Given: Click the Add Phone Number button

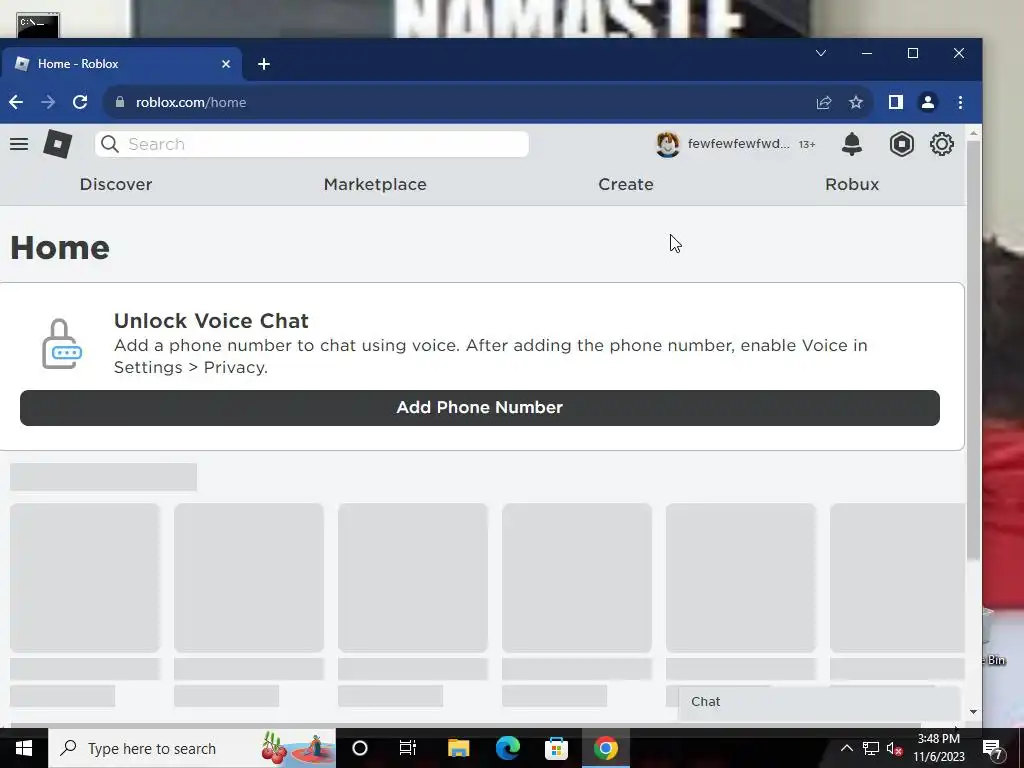Looking at the screenshot, I should tap(479, 408).
